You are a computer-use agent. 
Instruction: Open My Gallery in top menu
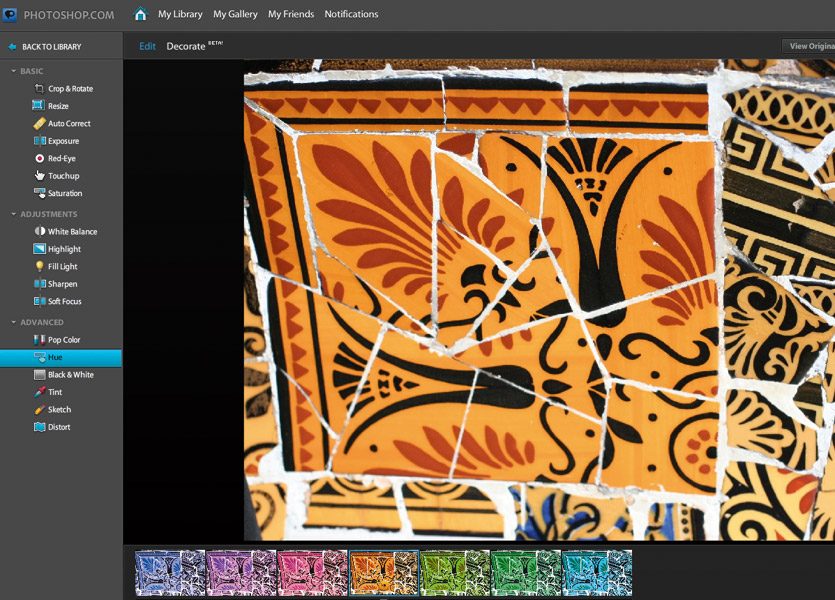(x=235, y=14)
